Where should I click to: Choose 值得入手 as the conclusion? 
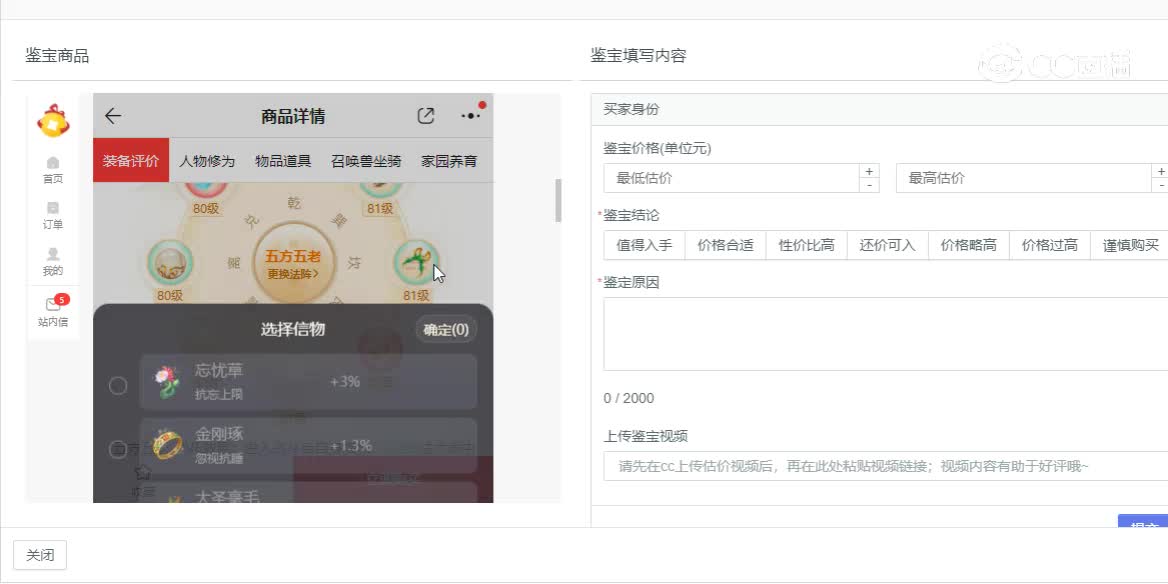pos(644,245)
